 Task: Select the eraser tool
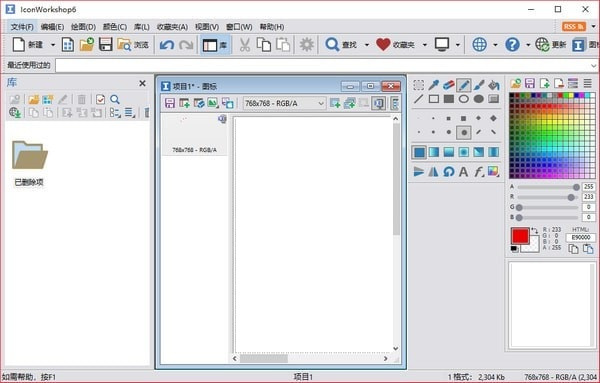[x=448, y=85]
